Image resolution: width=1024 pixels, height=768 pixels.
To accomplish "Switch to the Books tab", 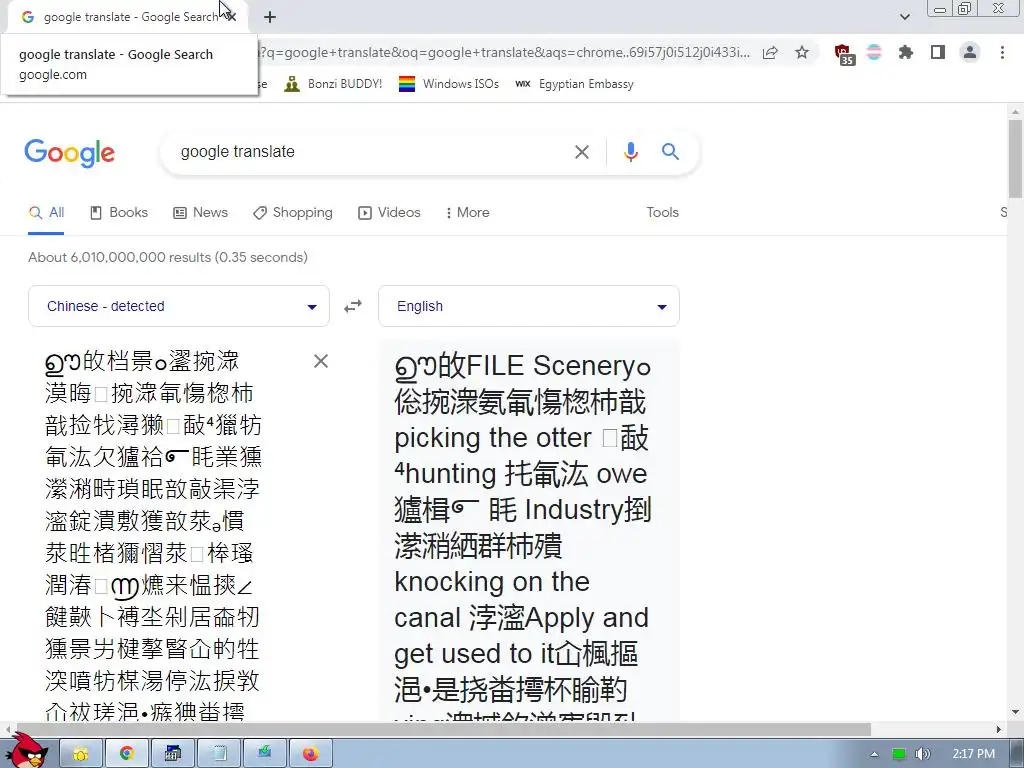I will point(119,213).
